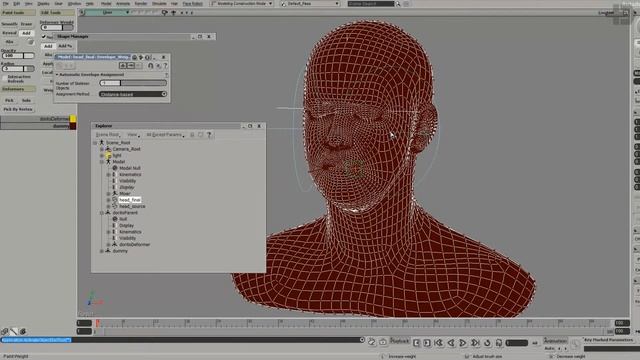Select the Add paint mode button
Screen dimensions: 640x360
27,33
